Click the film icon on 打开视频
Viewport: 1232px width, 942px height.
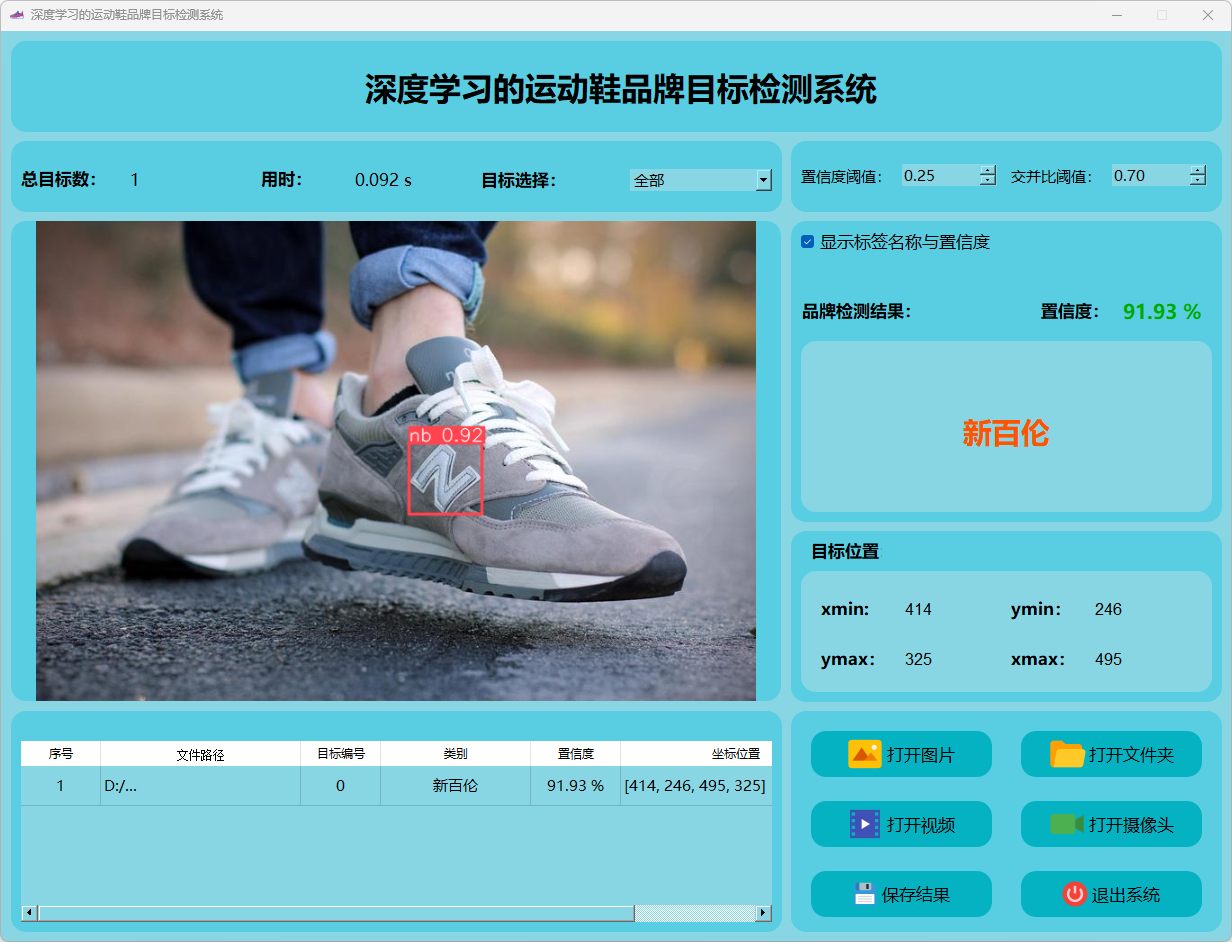point(864,824)
